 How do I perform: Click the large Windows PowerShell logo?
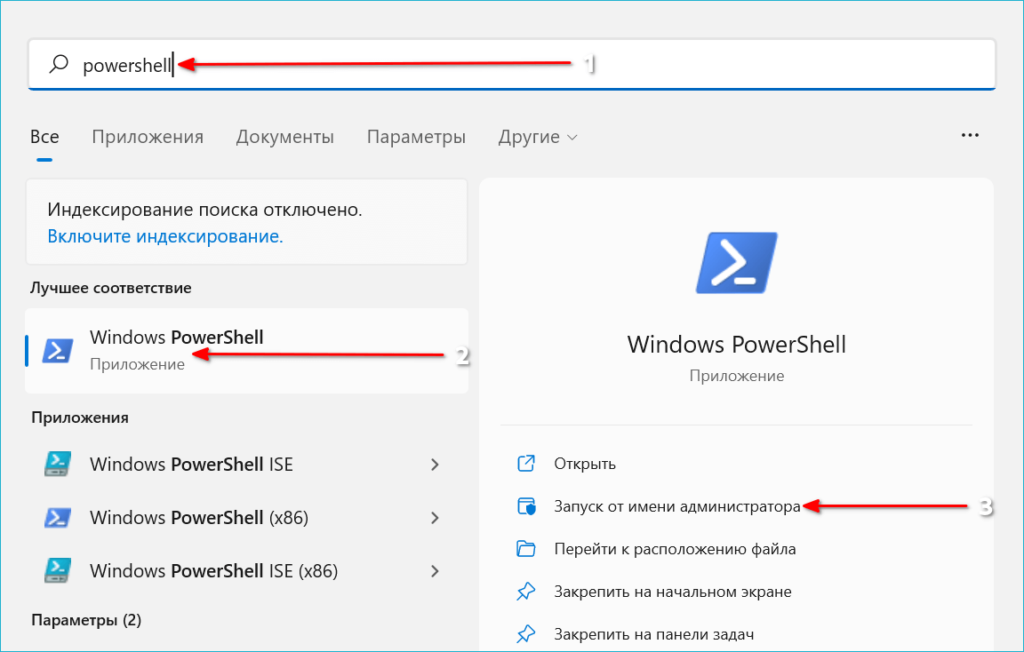(x=736, y=264)
